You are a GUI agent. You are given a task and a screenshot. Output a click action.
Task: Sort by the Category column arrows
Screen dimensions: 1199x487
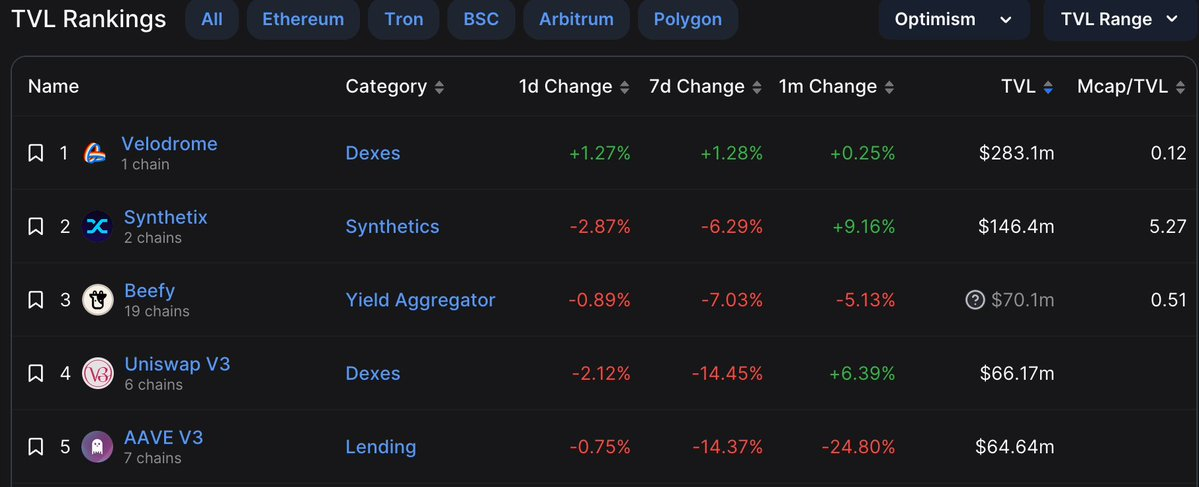pyautogui.click(x=439, y=87)
